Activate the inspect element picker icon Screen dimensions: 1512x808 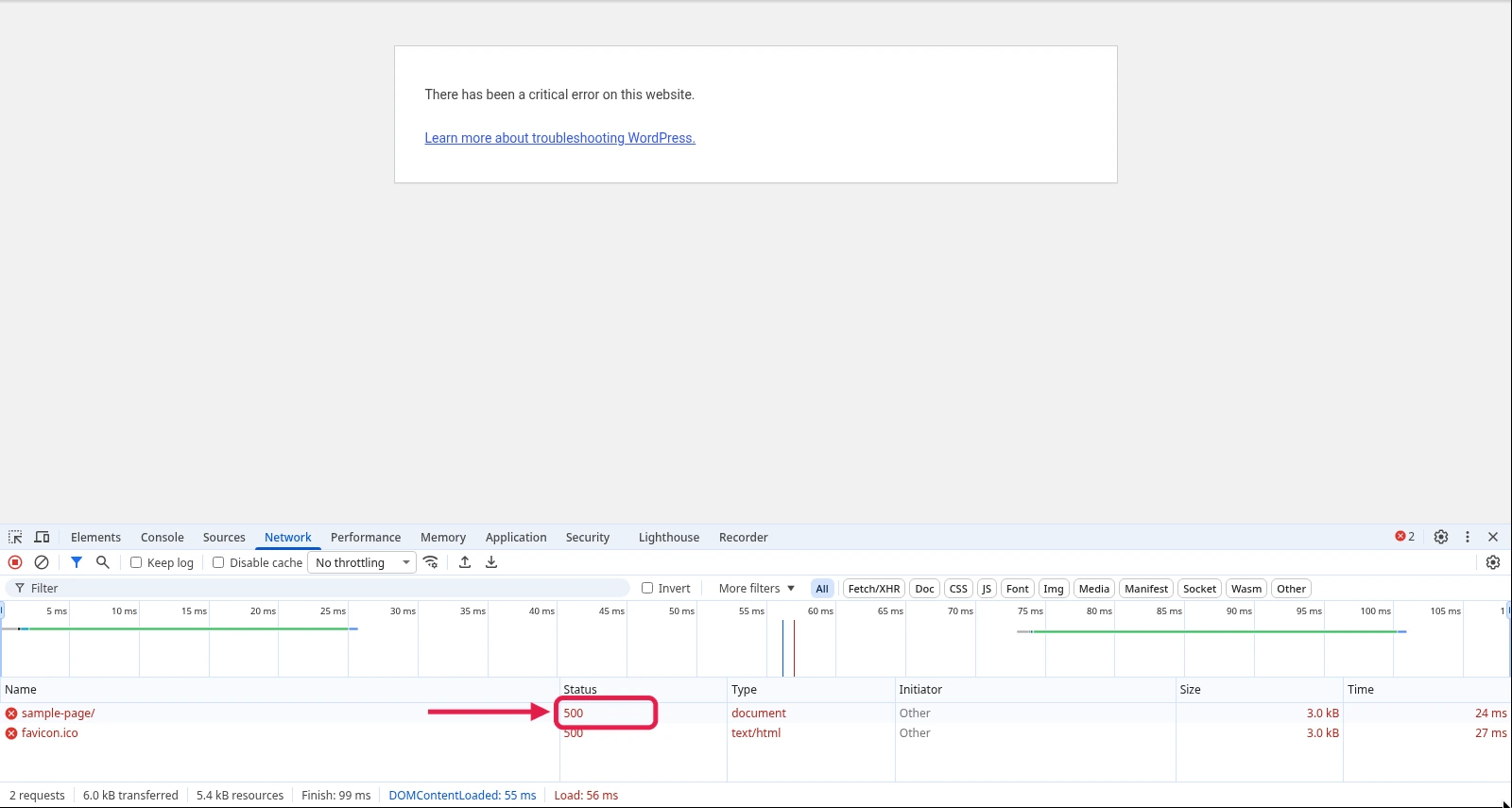tap(15, 537)
